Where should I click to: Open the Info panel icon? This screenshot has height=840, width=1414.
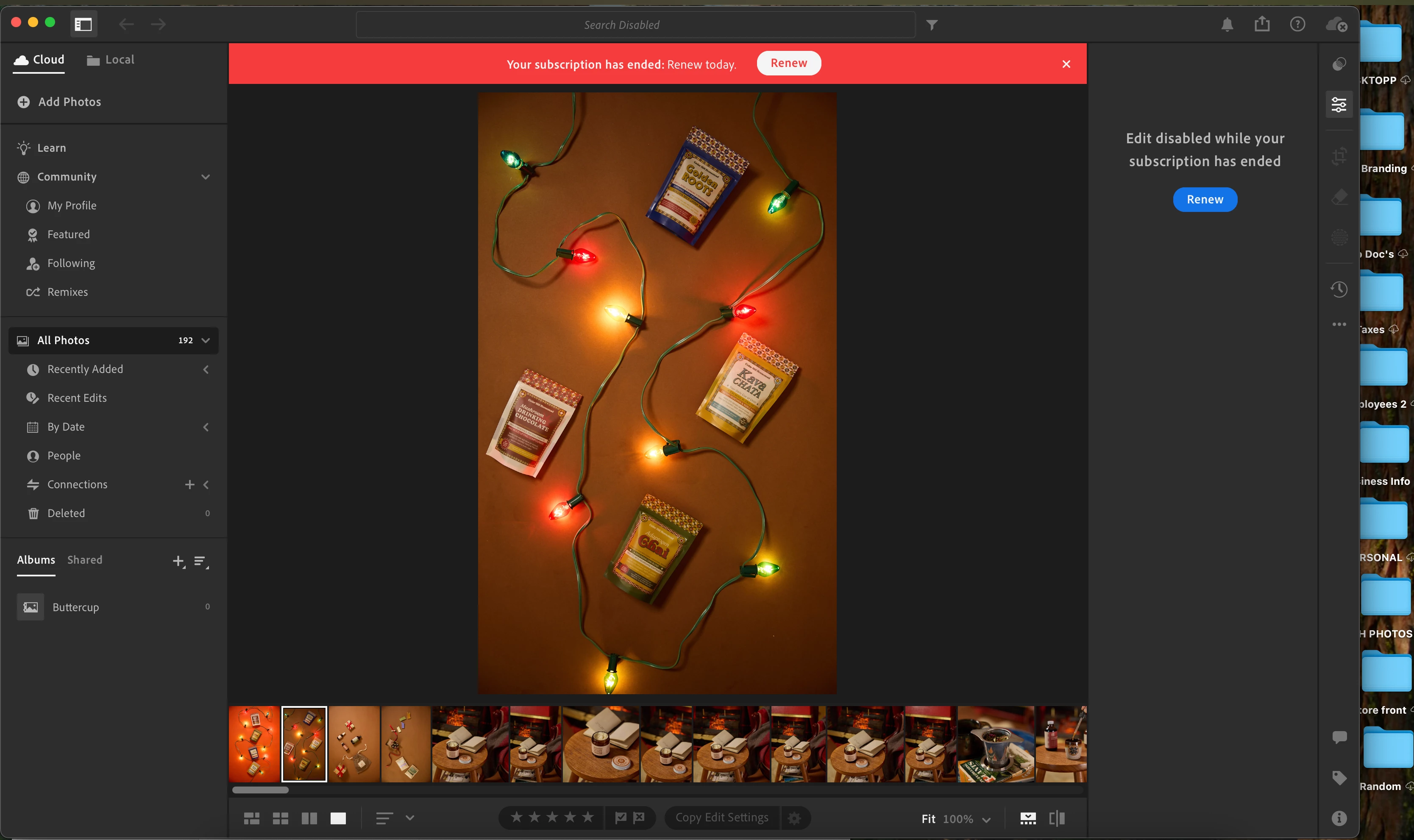pyautogui.click(x=1339, y=818)
